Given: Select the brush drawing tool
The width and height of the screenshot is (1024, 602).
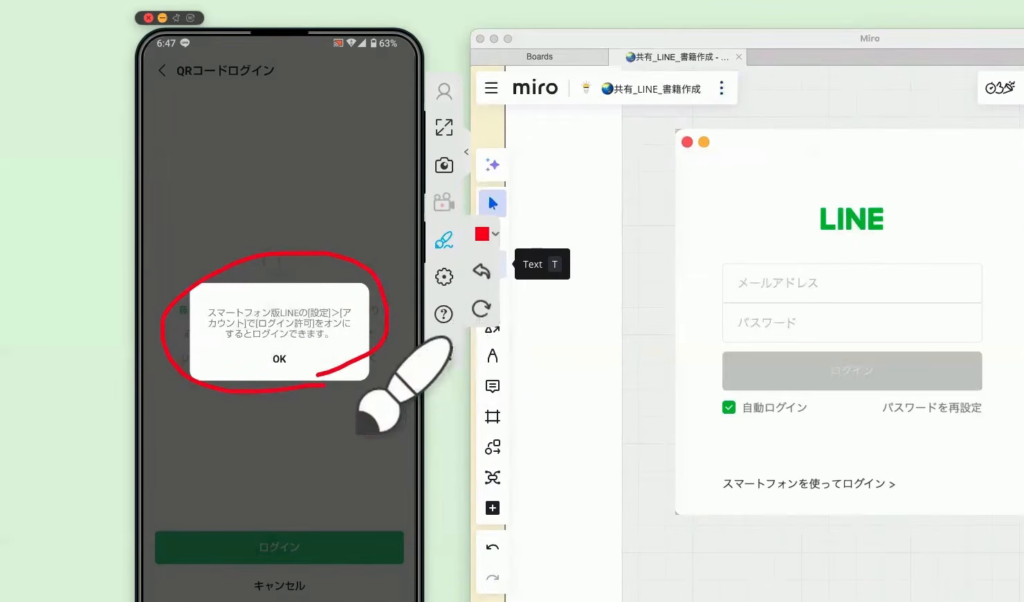Looking at the screenshot, I should click(x=444, y=240).
